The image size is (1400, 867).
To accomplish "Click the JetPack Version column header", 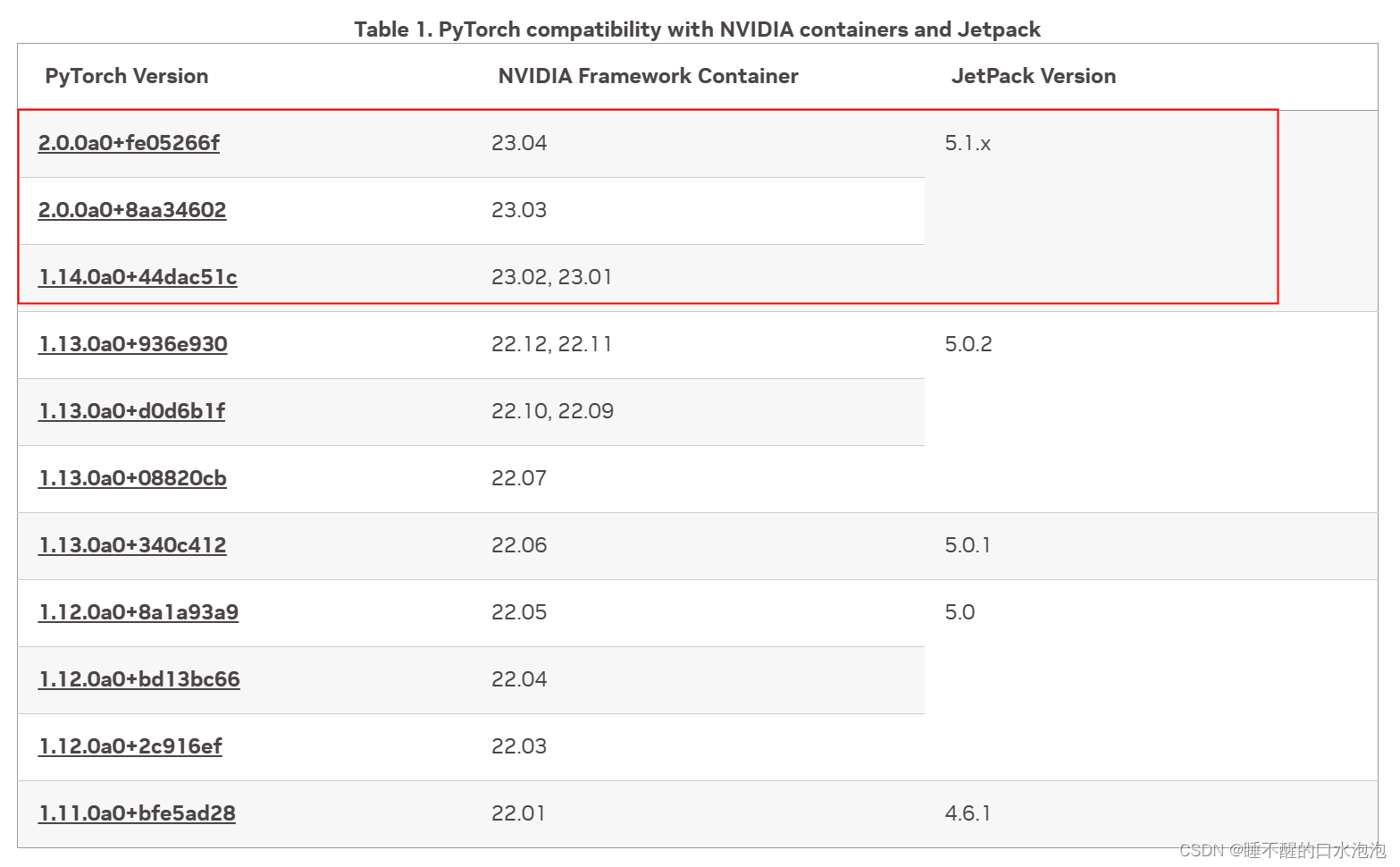I will pyautogui.click(x=1034, y=76).
